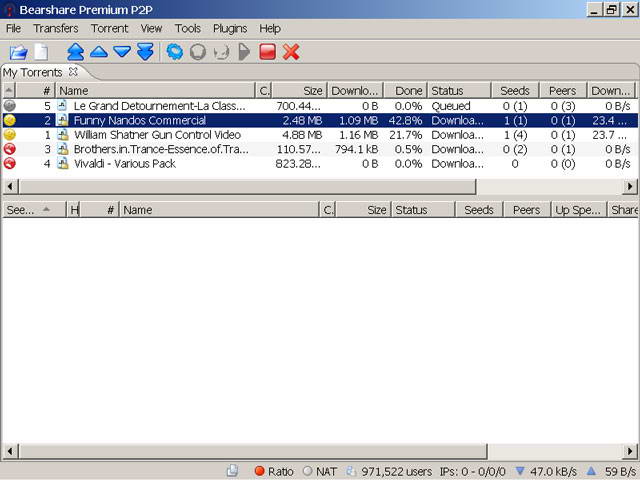Screen dimensions: 640x480
Task: Click the file icon beside Vivaldi - Various Pack
Action: (62, 163)
